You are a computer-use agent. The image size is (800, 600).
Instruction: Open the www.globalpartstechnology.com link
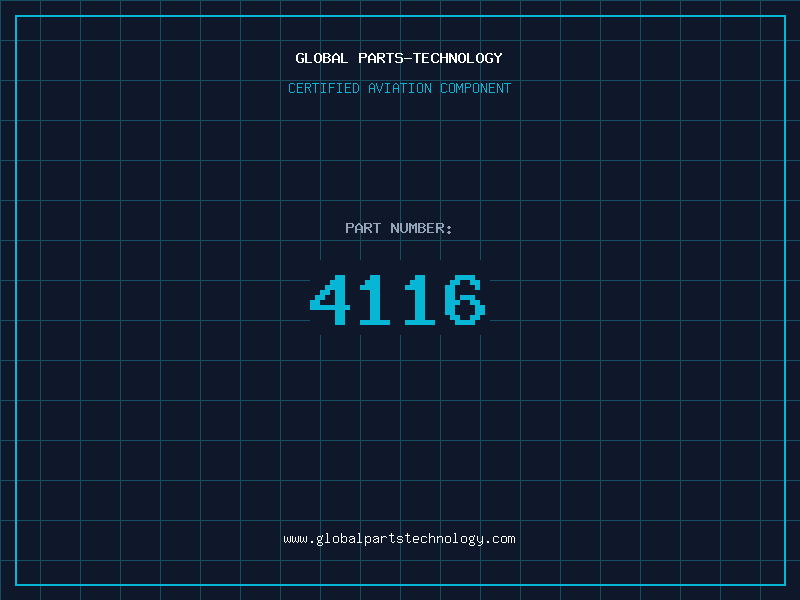coord(399,539)
